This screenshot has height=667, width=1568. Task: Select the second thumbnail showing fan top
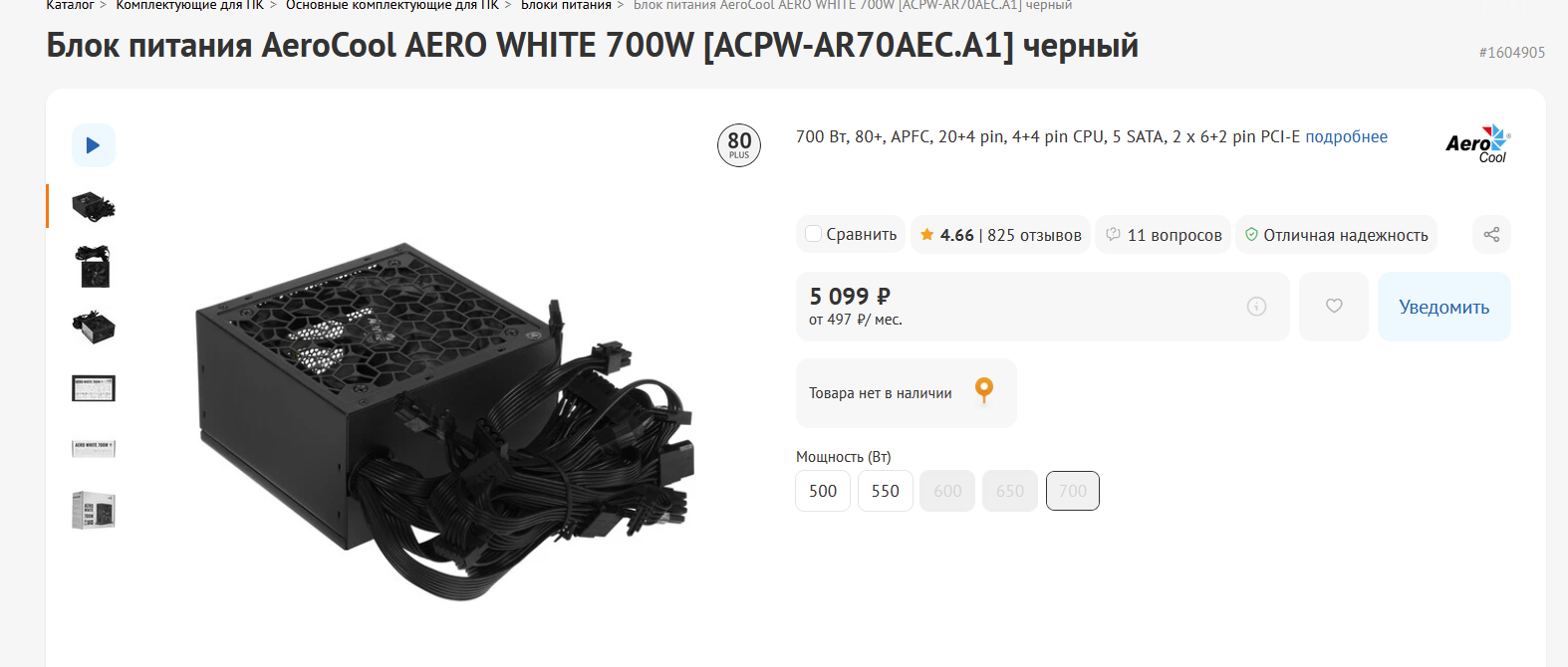pos(94,267)
